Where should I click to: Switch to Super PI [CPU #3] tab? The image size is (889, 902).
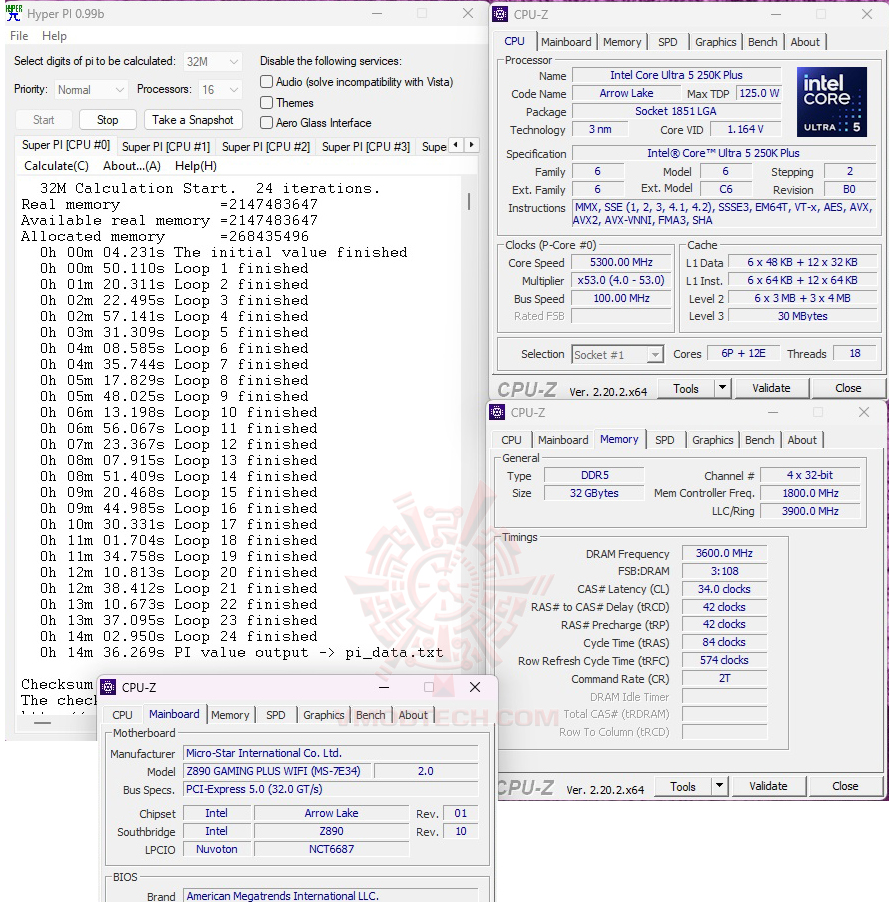coord(366,147)
